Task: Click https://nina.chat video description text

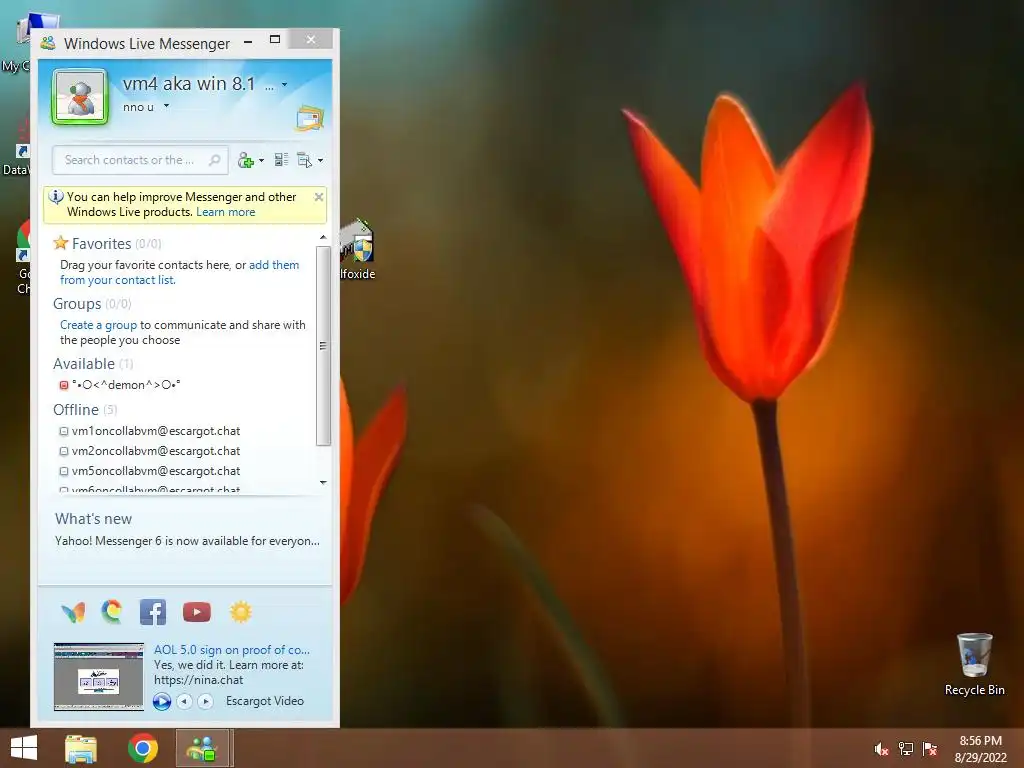Action: click(x=199, y=680)
